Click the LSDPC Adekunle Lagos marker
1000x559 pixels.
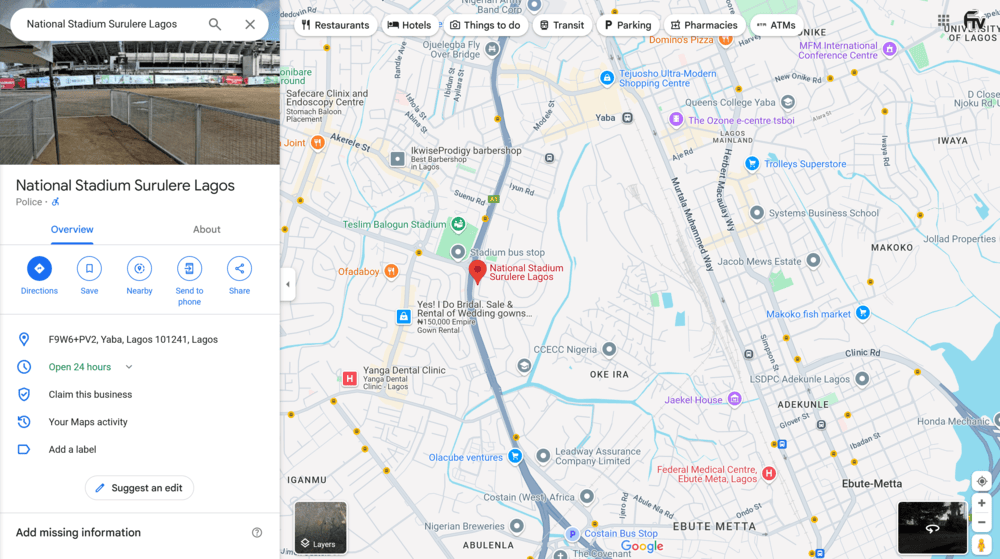pos(862,379)
